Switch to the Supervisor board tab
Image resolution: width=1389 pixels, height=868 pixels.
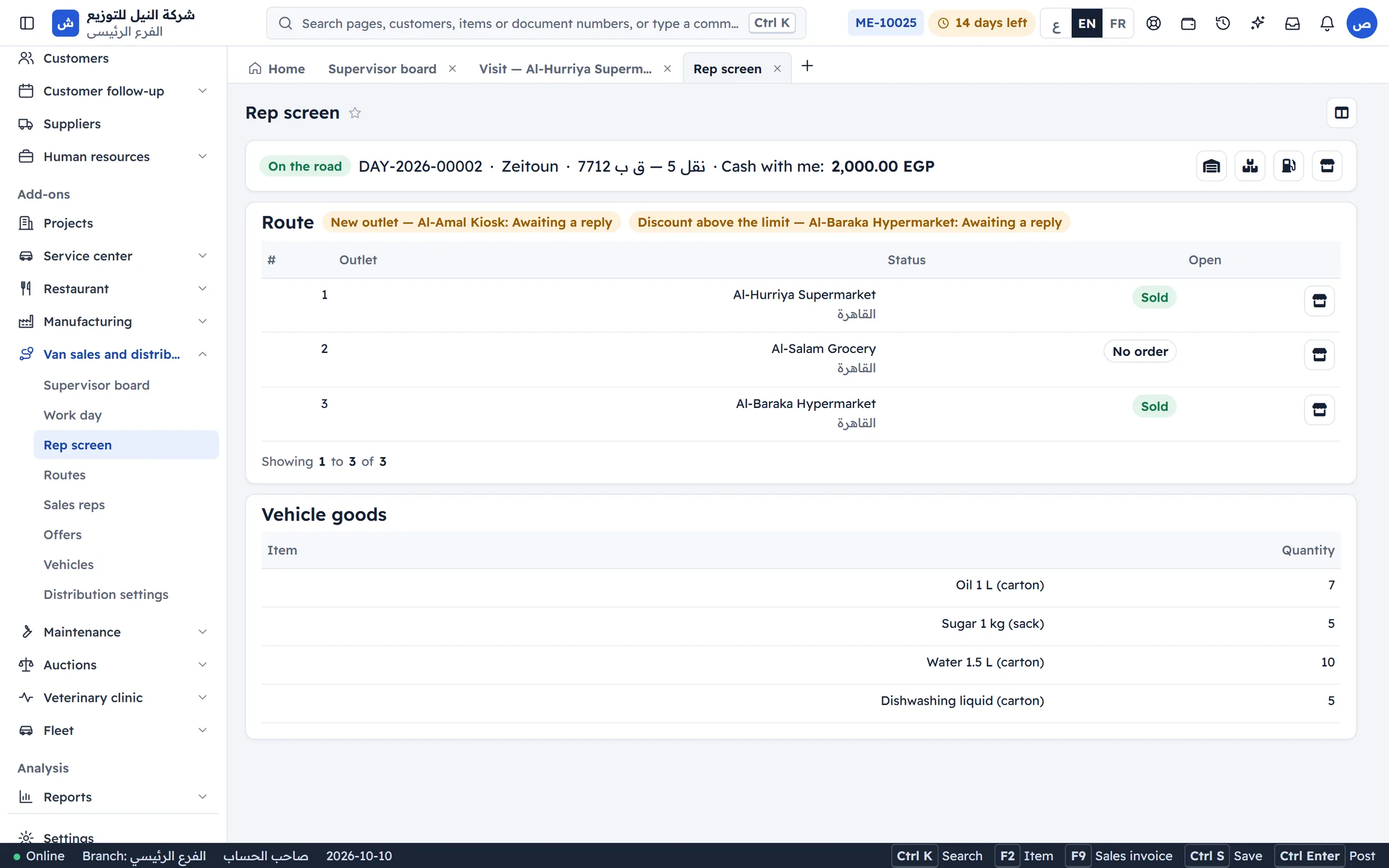pyautogui.click(x=382, y=69)
